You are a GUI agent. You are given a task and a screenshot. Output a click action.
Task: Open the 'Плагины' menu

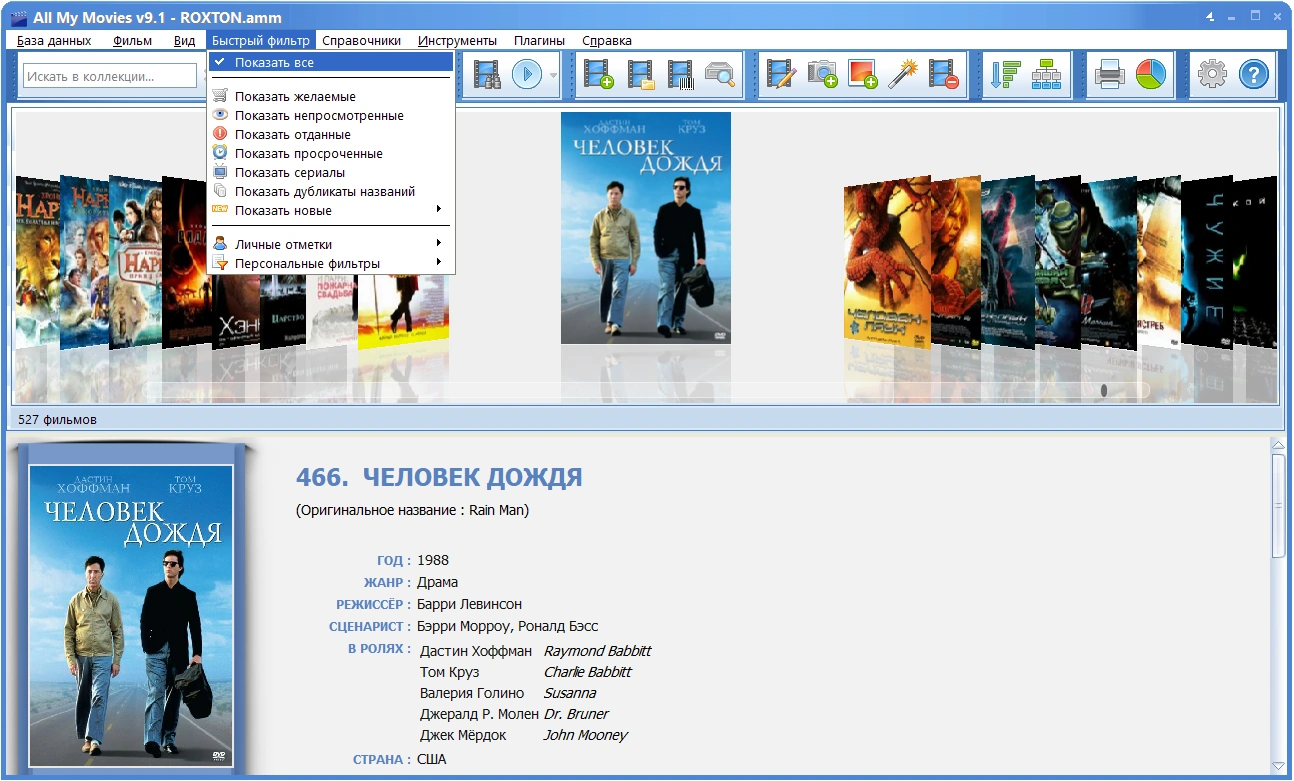(540, 40)
